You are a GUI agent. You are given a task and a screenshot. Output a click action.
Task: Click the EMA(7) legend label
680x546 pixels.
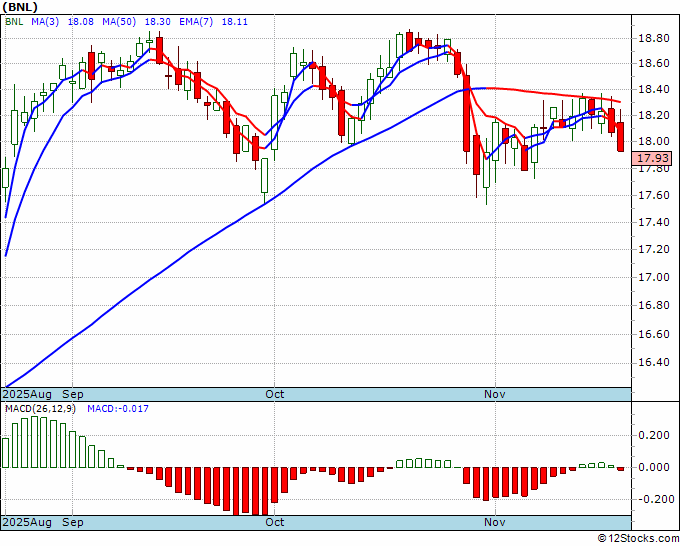pyautogui.click(x=196, y=22)
